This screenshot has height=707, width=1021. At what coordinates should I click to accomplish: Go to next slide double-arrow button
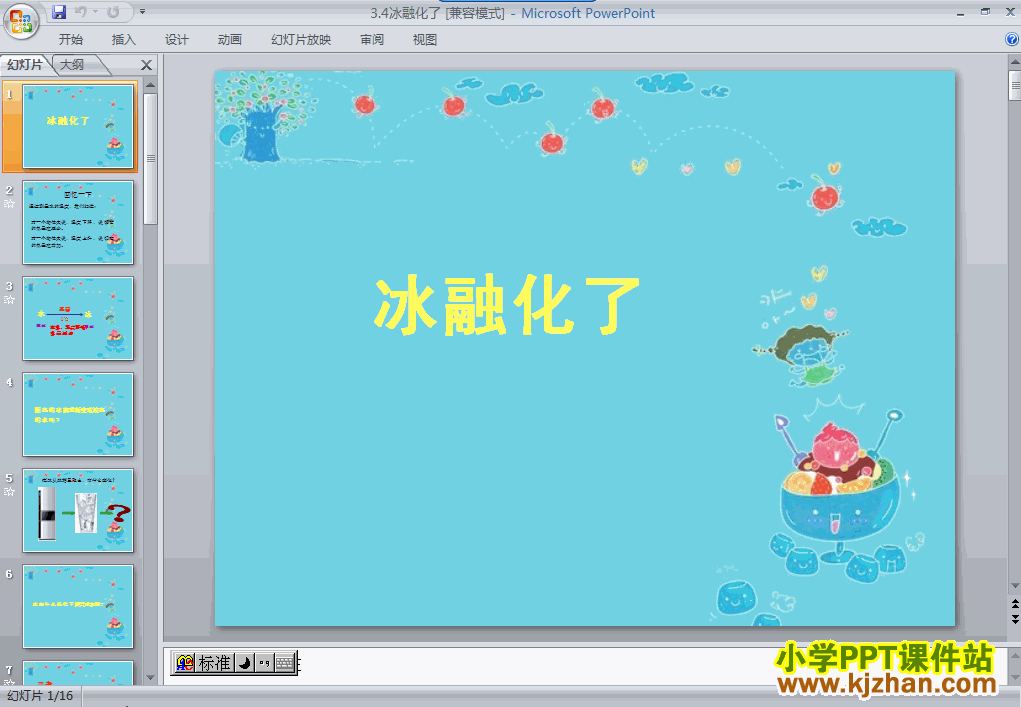(x=1014, y=618)
